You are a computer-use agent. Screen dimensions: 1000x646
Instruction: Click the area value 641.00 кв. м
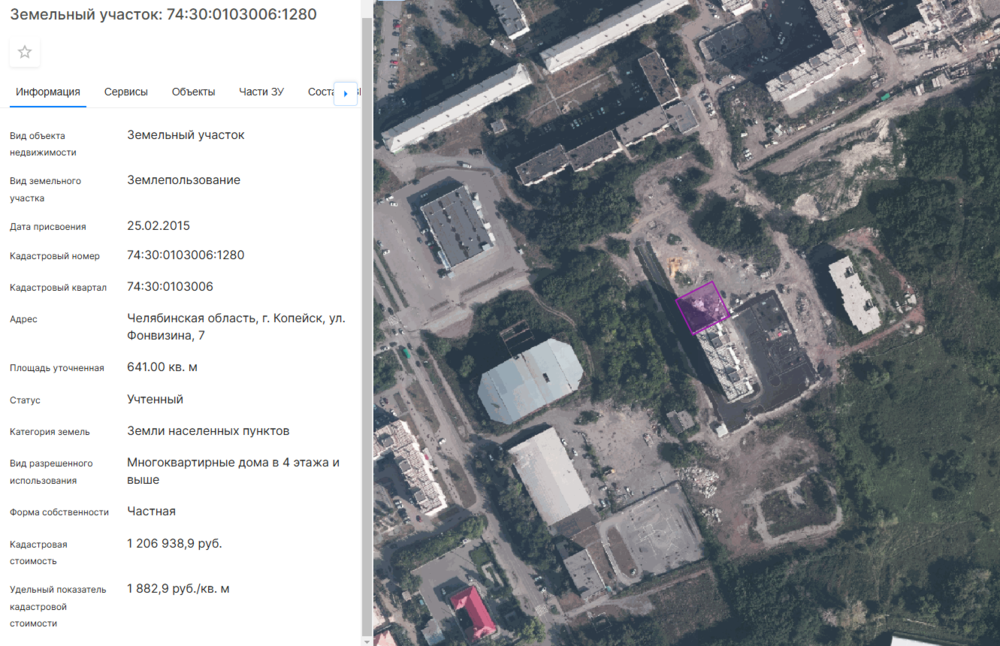click(162, 367)
